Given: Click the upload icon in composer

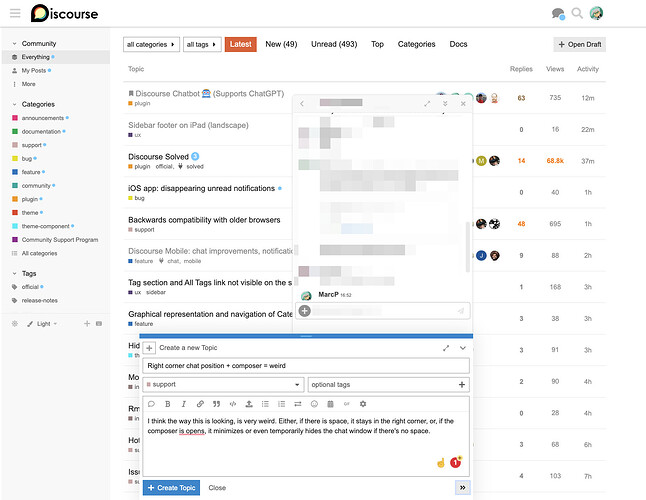Looking at the screenshot, I should tap(249, 404).
